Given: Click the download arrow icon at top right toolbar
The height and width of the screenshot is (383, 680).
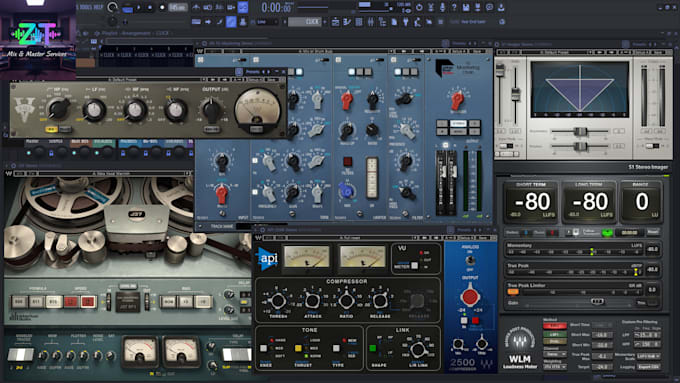Looking at the screenshot, I should tap(501, 7).
